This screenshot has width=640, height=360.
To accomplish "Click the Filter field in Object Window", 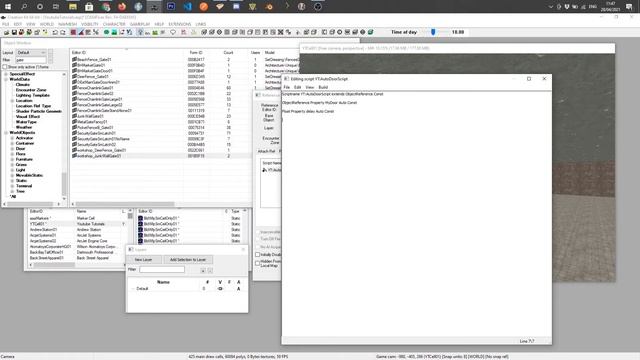I will click(31, 60).
